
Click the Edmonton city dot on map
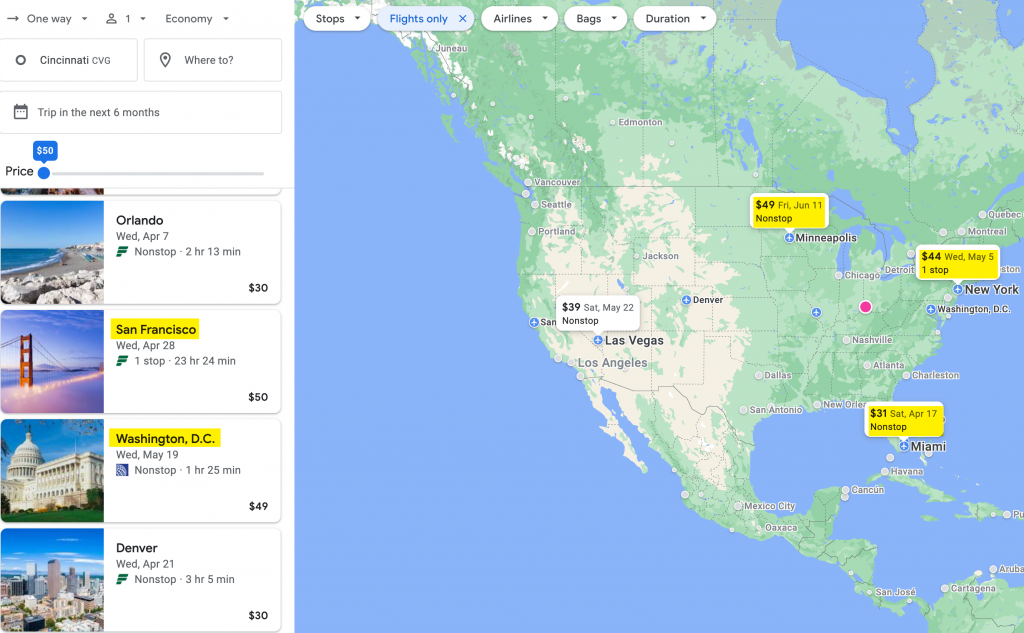point(613,122)
